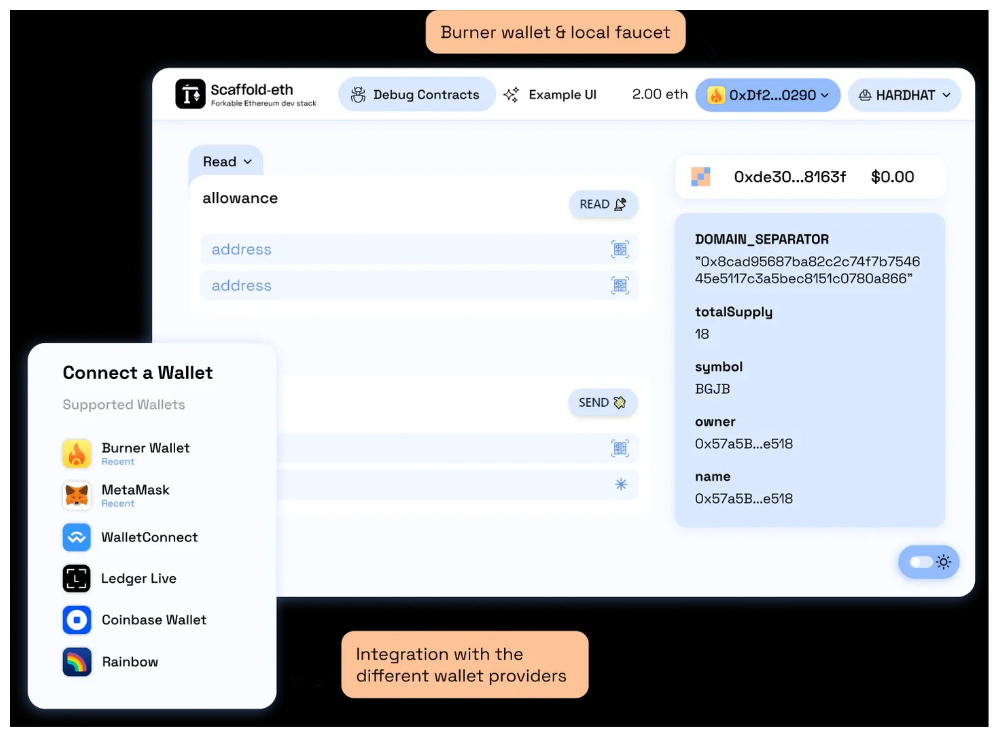The image size is (998, 736).
Task: Click the Burner Wallet flame icon
Action: coord(77,454)
